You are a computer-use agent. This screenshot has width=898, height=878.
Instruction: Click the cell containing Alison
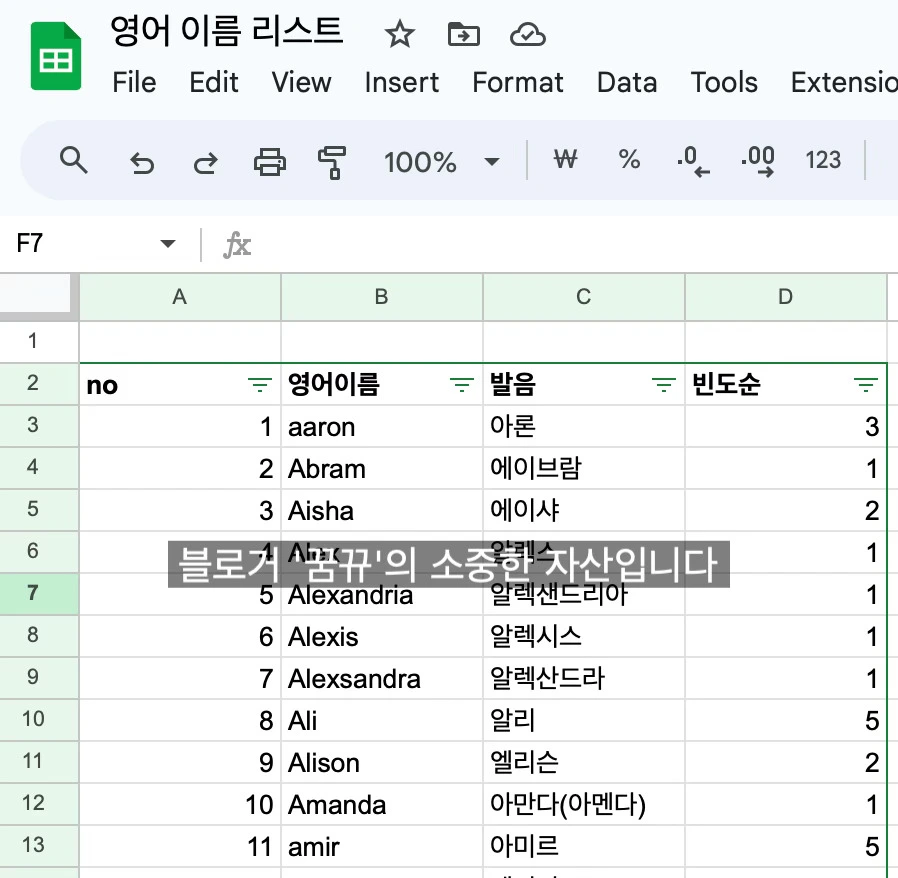pyautogui.click(x=382, y=762)
